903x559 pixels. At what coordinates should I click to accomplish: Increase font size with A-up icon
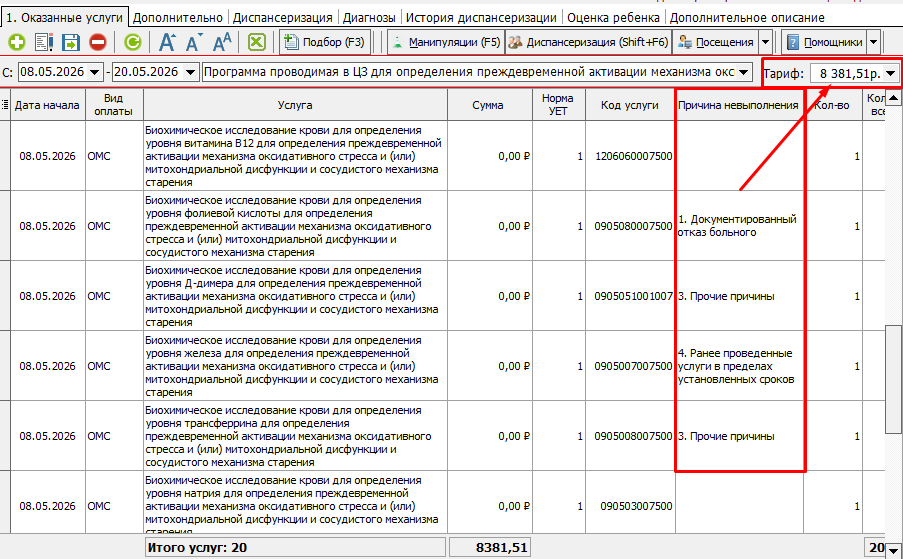click(167, 42)
